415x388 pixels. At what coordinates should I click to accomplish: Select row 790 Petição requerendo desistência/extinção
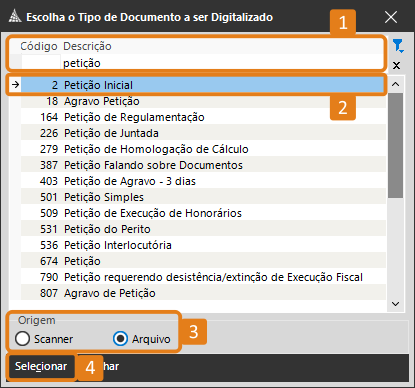click(203, 277)
